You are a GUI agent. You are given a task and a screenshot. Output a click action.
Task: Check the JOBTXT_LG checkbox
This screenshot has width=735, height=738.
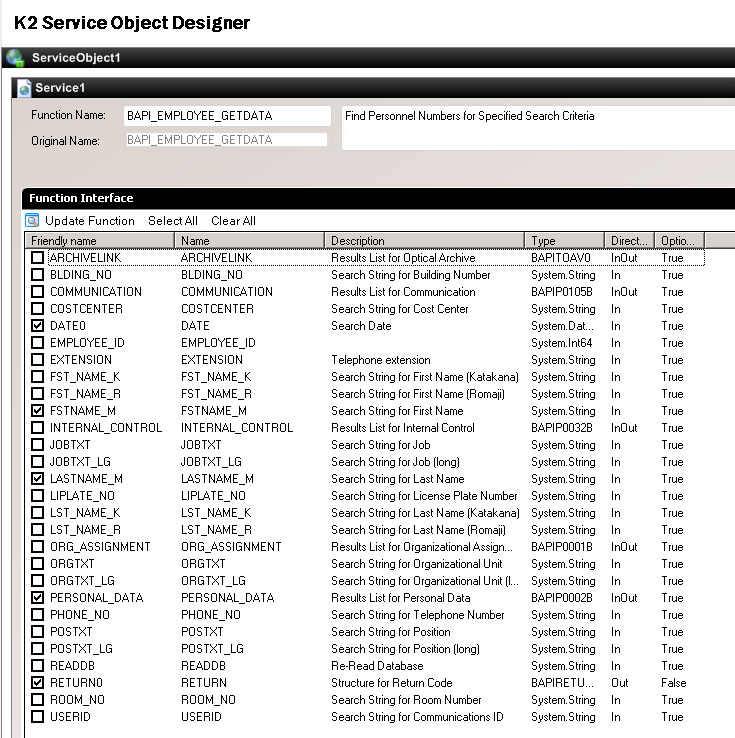38,462
